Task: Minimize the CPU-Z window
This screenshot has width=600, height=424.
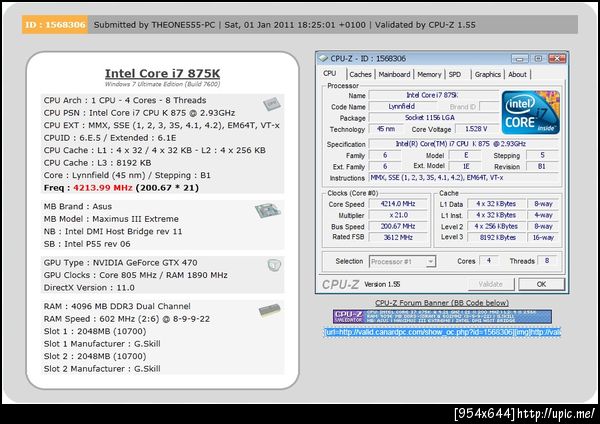Action: pos(520,59)
